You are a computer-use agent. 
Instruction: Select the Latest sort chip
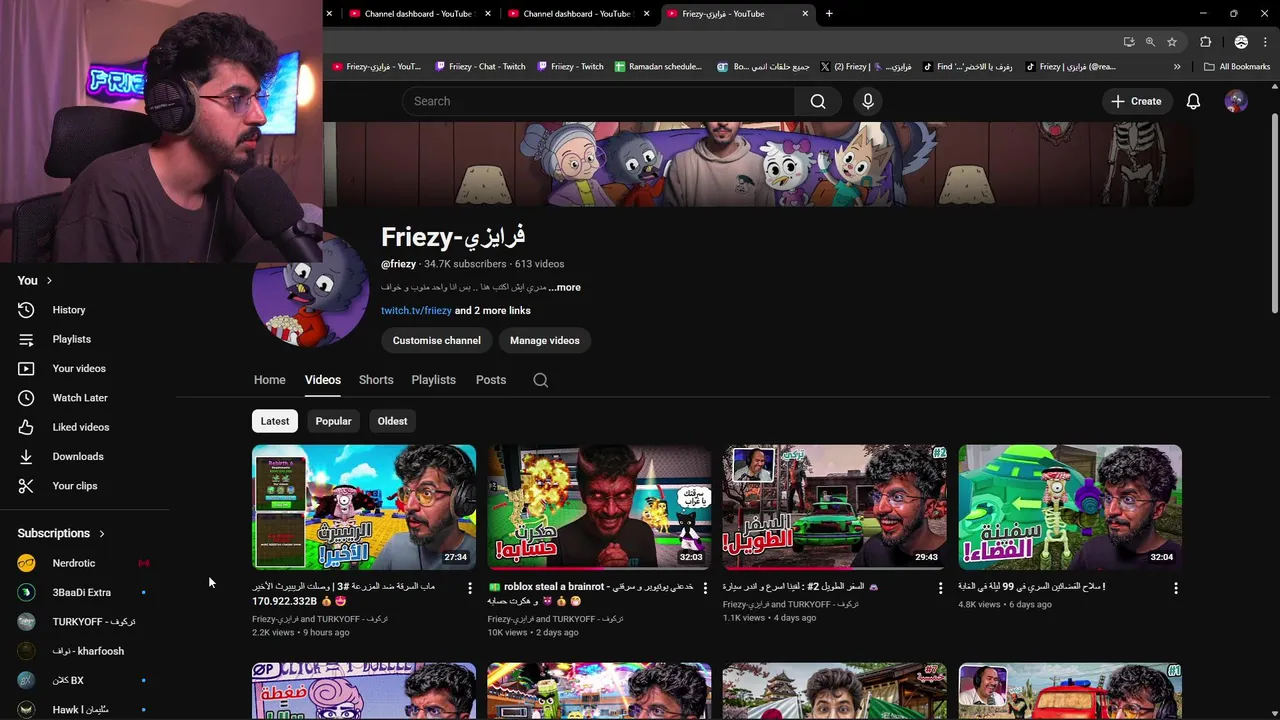275,421
